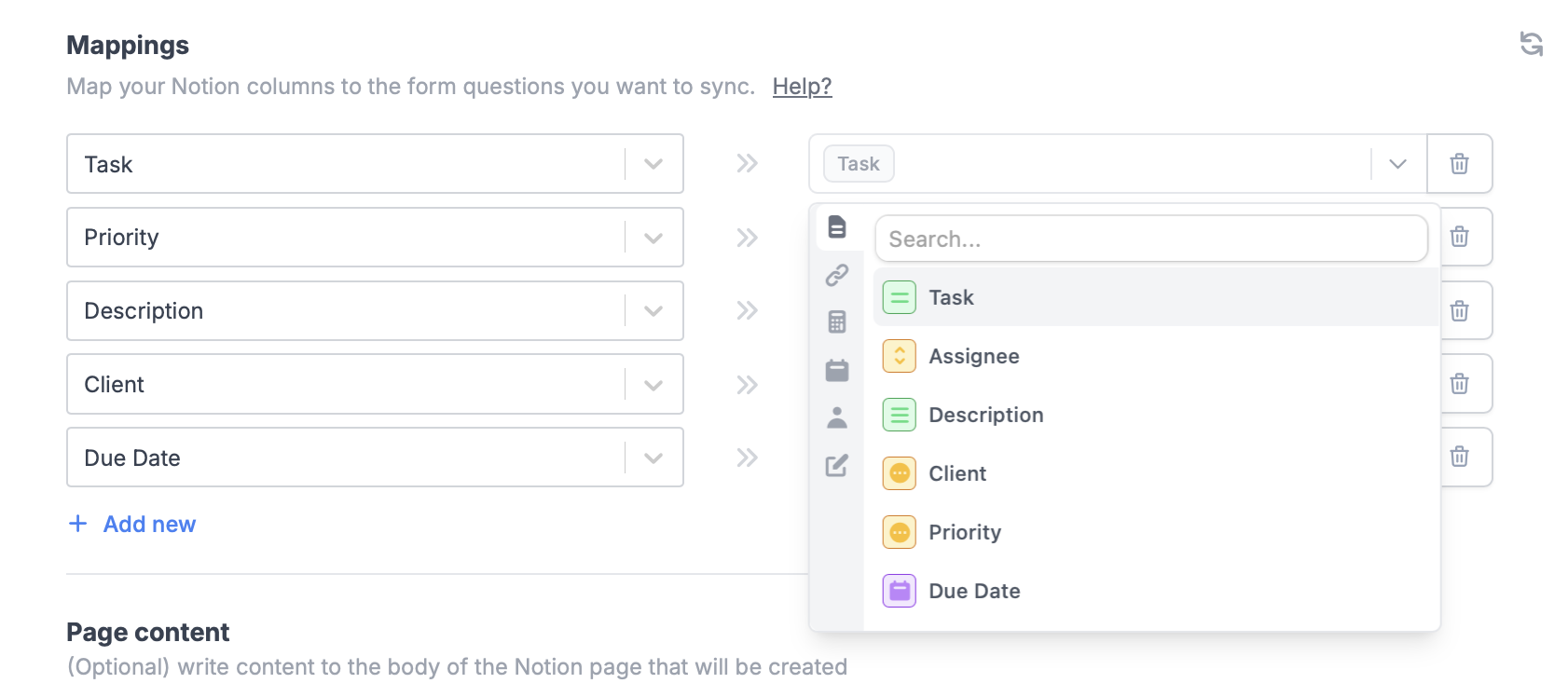Select the link icon in dropdown sidebar
1568x697 pixels.
(x=837, y=275)
